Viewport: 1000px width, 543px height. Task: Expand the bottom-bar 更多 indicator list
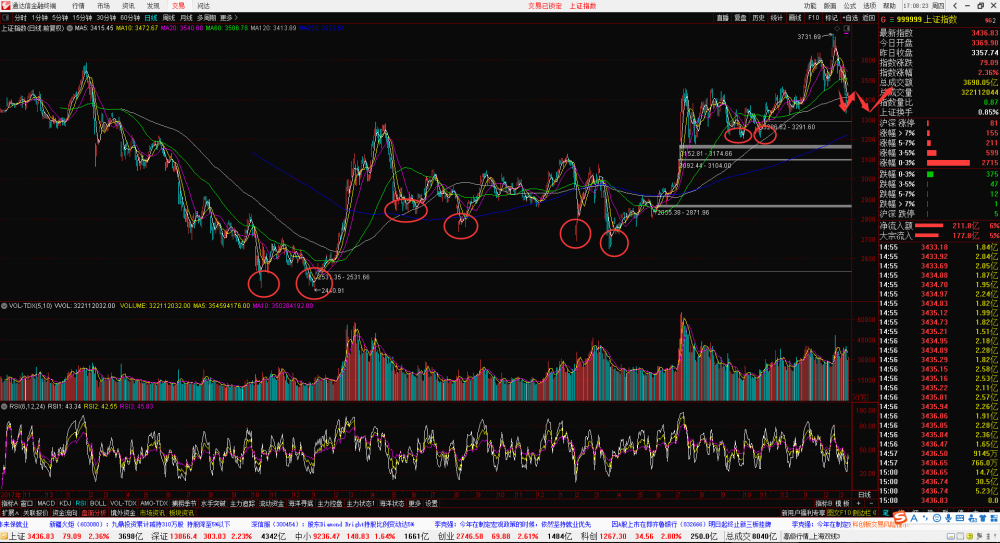tap(415, 503)
